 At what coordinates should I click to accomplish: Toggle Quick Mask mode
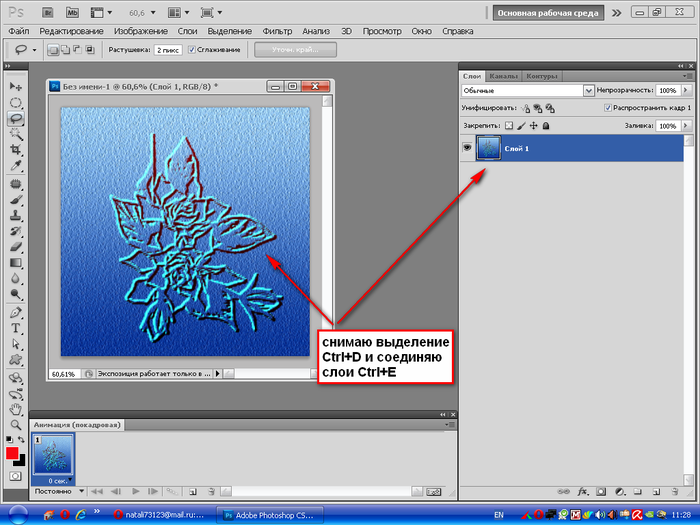16,476
